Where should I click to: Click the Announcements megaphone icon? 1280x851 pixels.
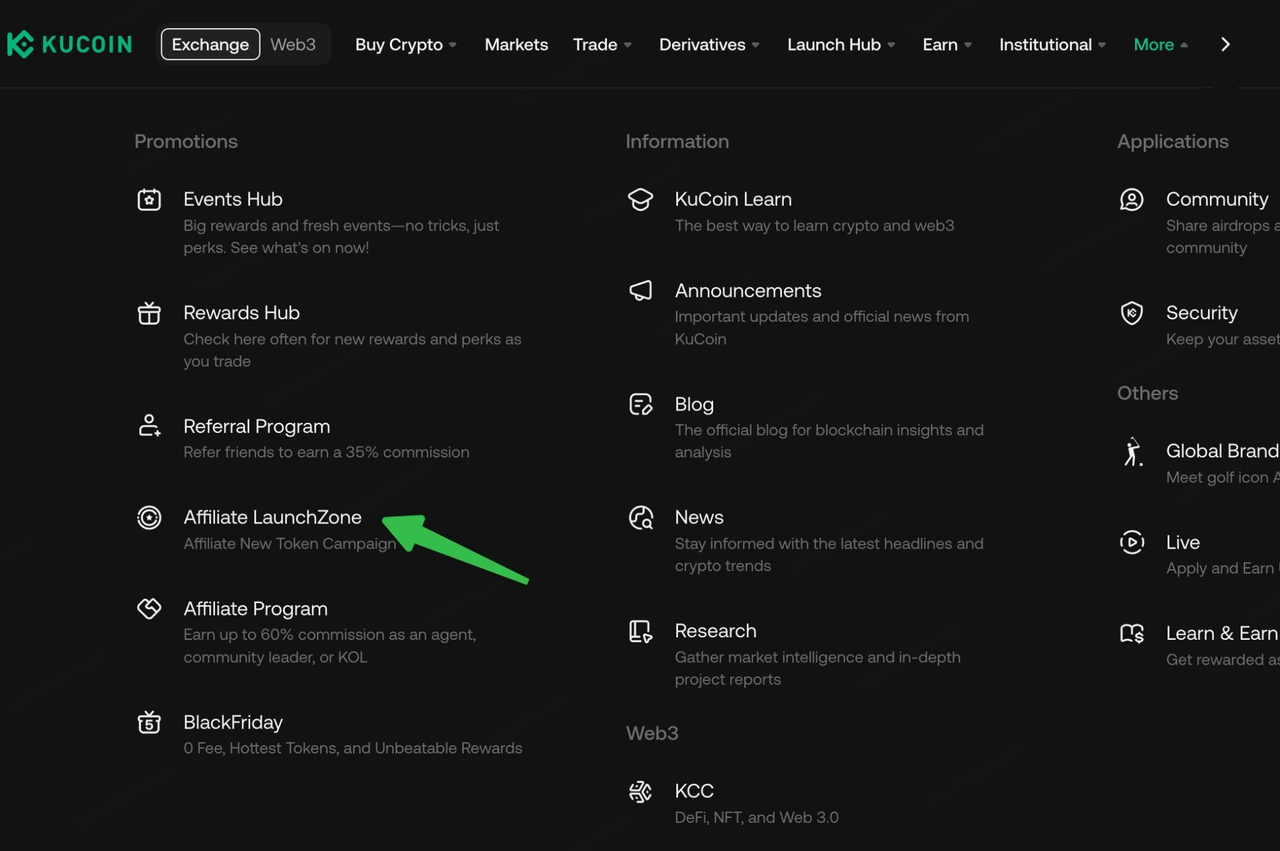click(x=640, y=291)
